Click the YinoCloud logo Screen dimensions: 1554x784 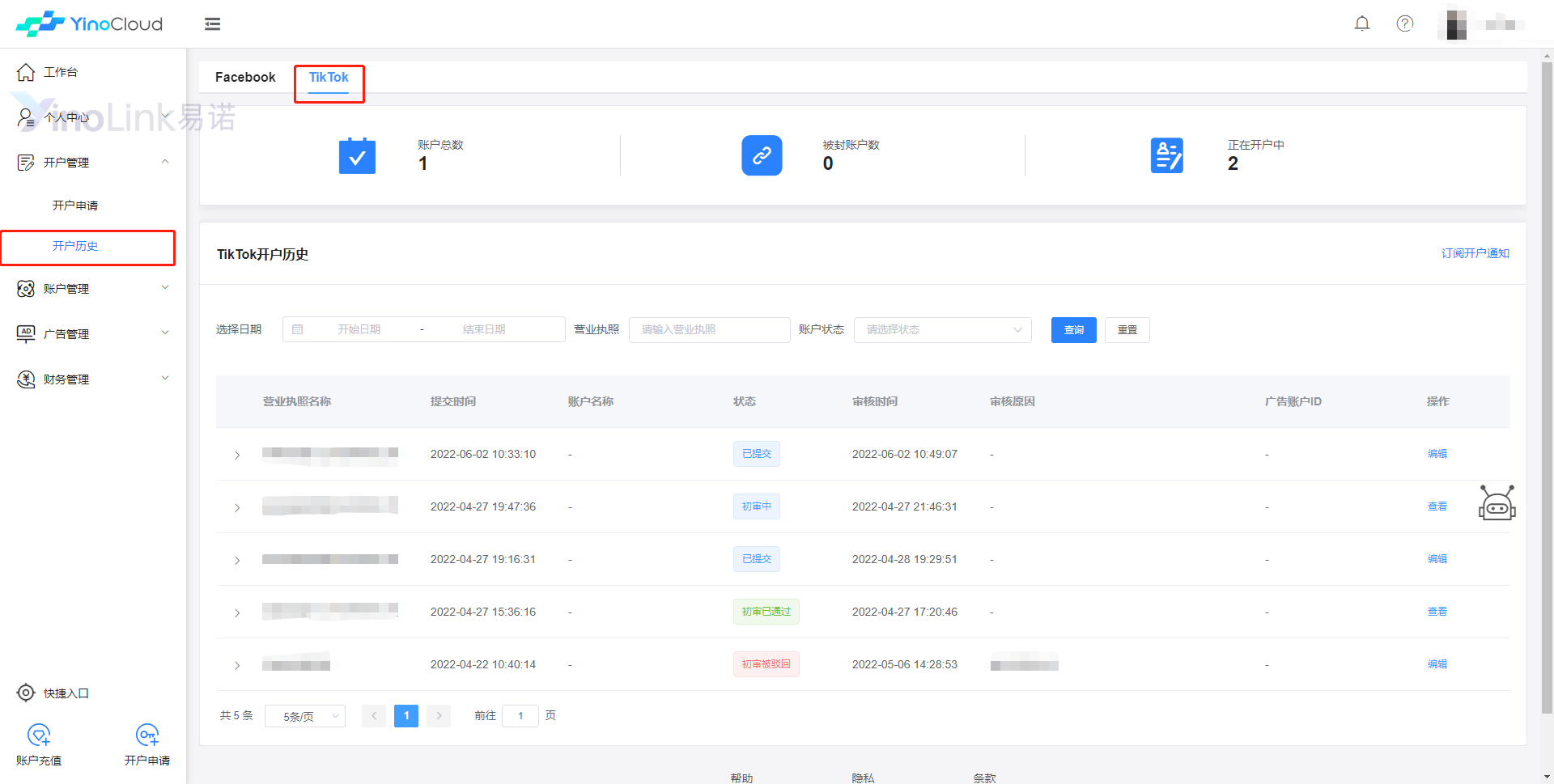click(x=89, y=24)
